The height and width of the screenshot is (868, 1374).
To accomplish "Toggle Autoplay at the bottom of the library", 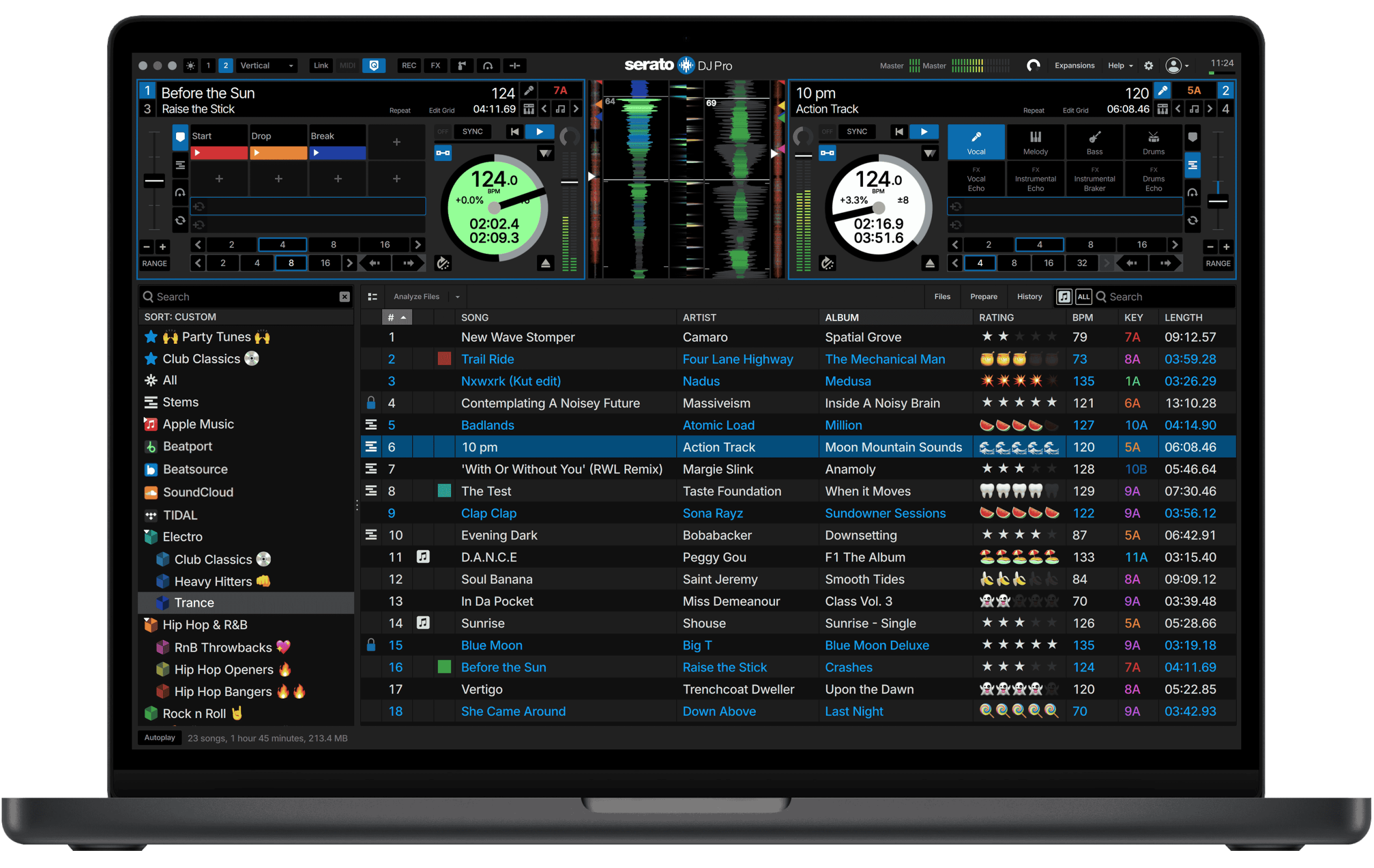I will pyautogui.click(x=159, y=738).
